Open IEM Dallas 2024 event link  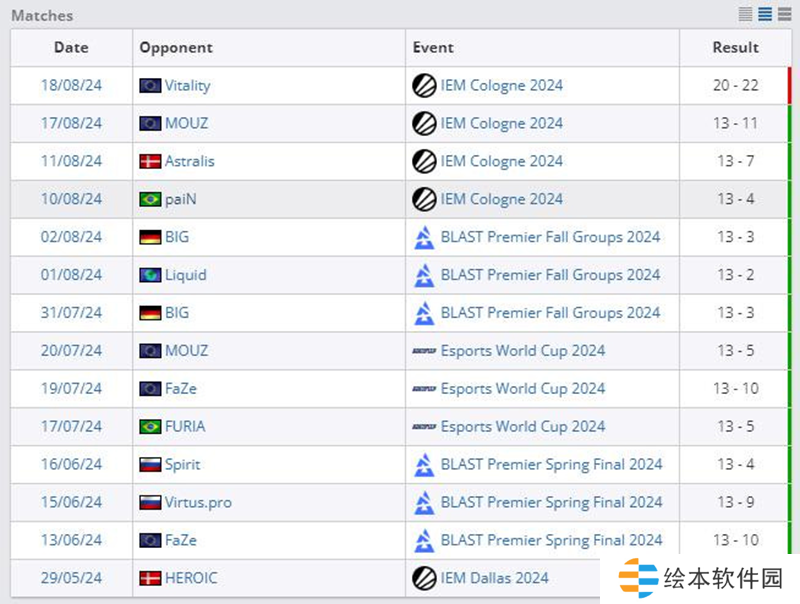tap(494, 578)
